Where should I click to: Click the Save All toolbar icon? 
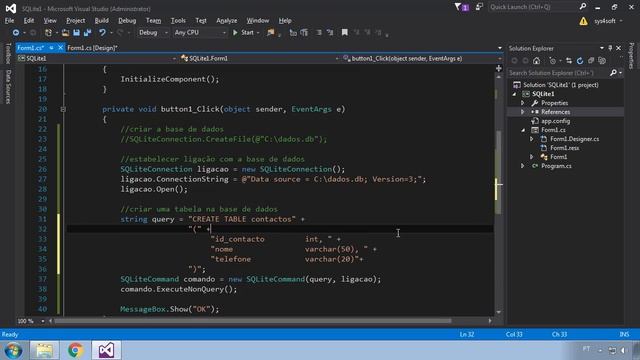[x=87, y=32]
